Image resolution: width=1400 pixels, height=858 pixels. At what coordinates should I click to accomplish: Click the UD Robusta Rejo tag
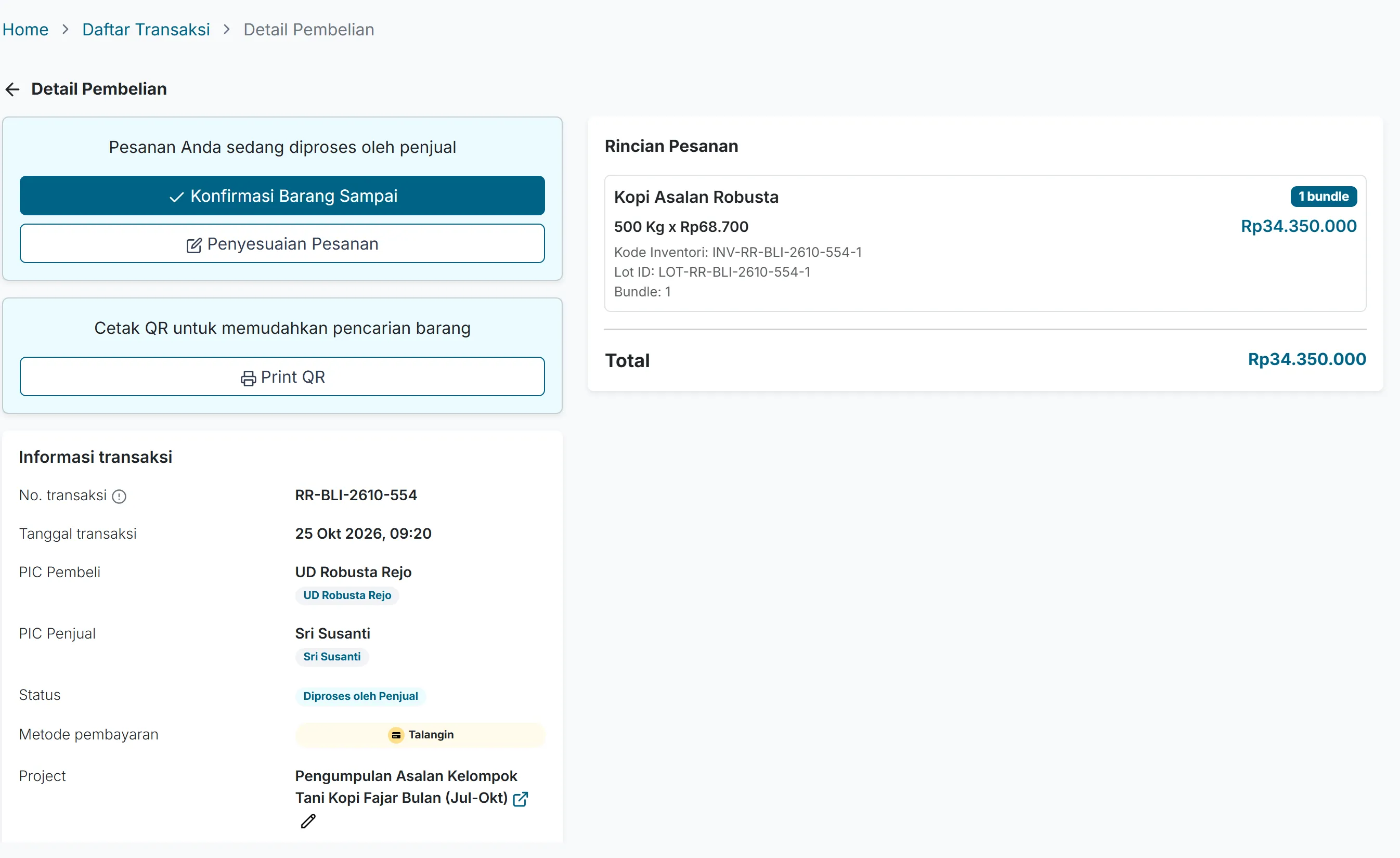coord(347,595)
